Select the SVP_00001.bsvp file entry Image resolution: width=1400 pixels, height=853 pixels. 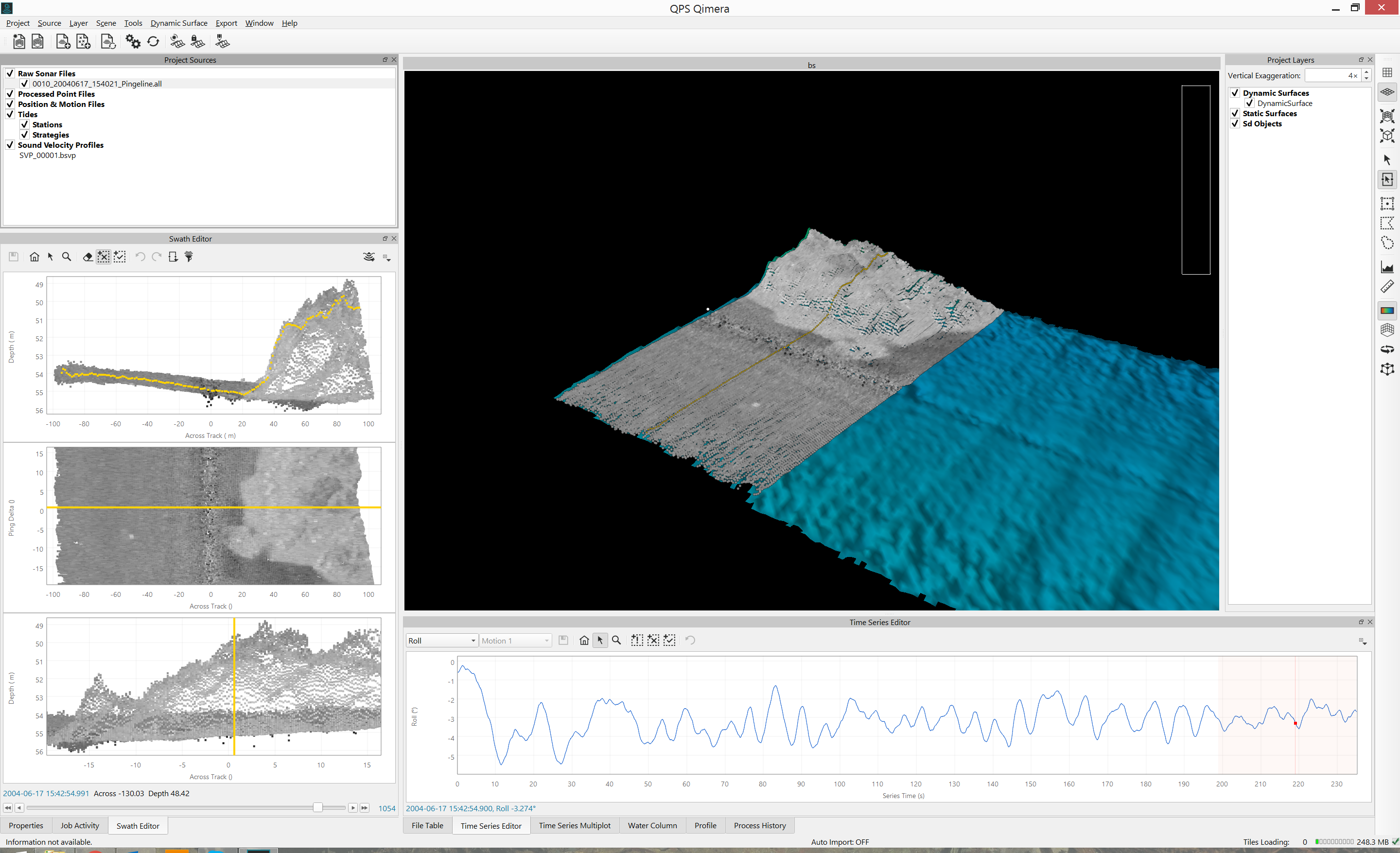click(47, 155)
